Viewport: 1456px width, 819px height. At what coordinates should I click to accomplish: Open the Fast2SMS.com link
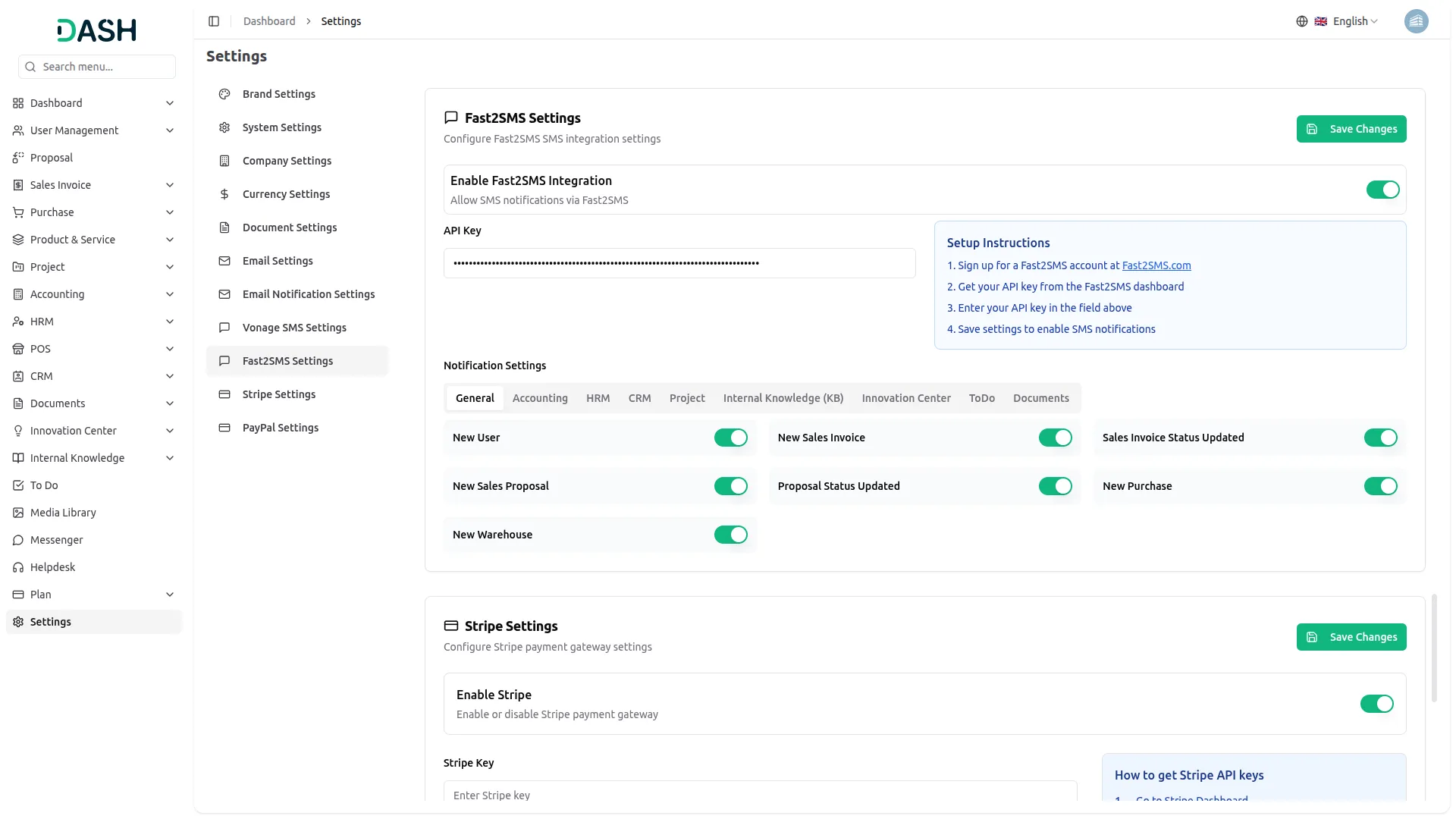click(1156, 265)
